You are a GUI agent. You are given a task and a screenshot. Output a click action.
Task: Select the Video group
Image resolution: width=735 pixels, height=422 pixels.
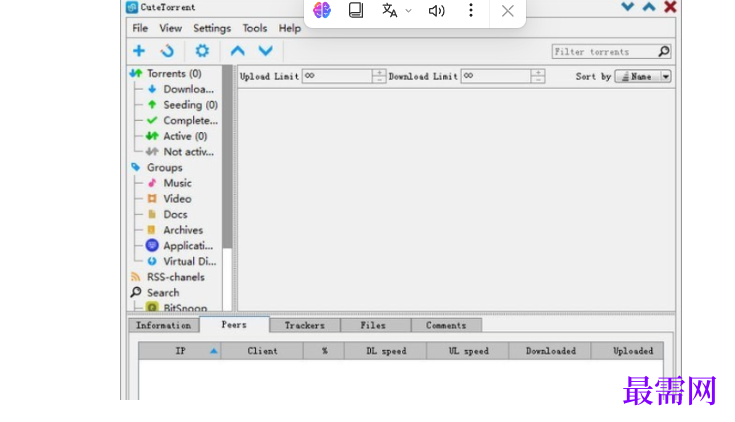[177, 199]
